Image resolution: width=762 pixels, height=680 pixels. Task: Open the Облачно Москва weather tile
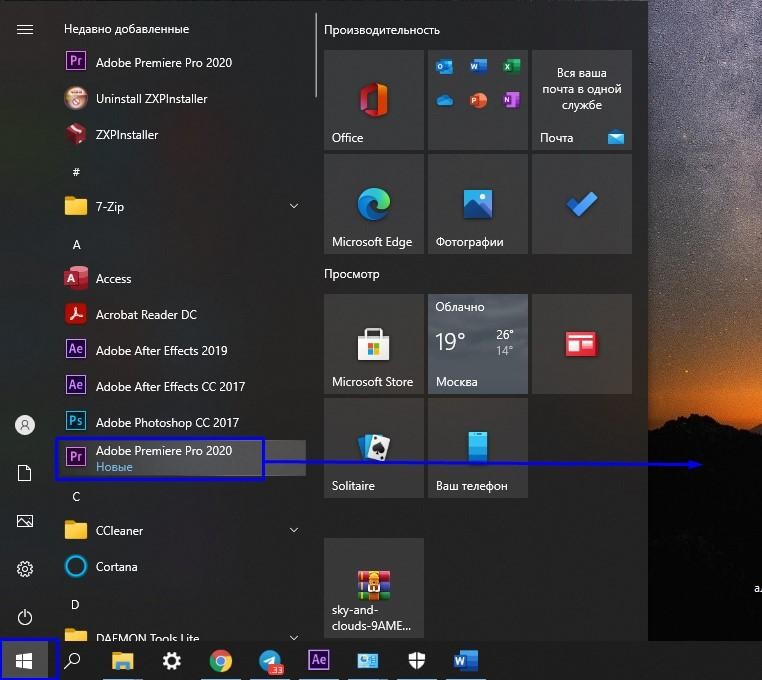tap(478, 344)
